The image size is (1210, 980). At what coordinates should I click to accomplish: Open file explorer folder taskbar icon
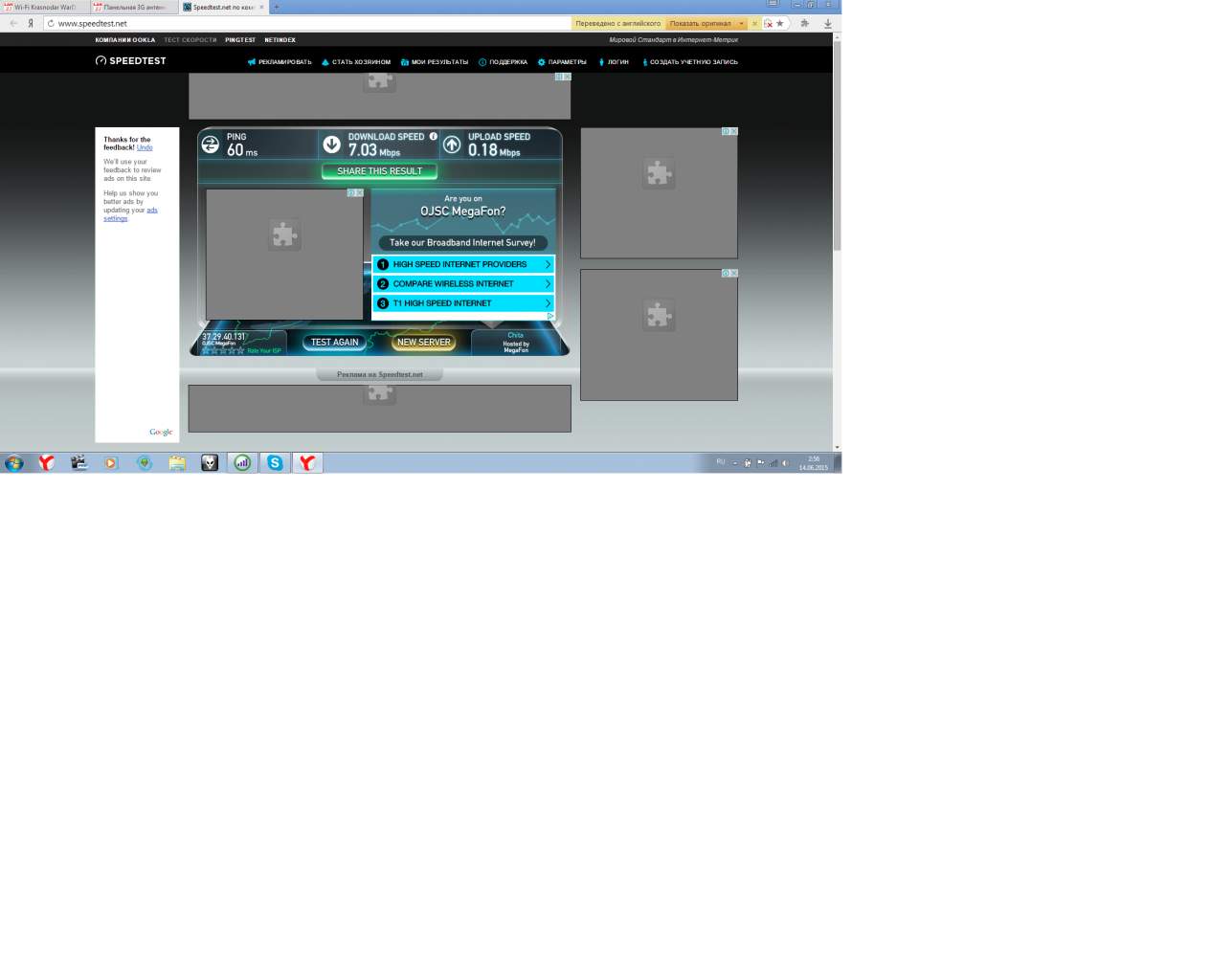pyautogui.click(x=177, y=463)
